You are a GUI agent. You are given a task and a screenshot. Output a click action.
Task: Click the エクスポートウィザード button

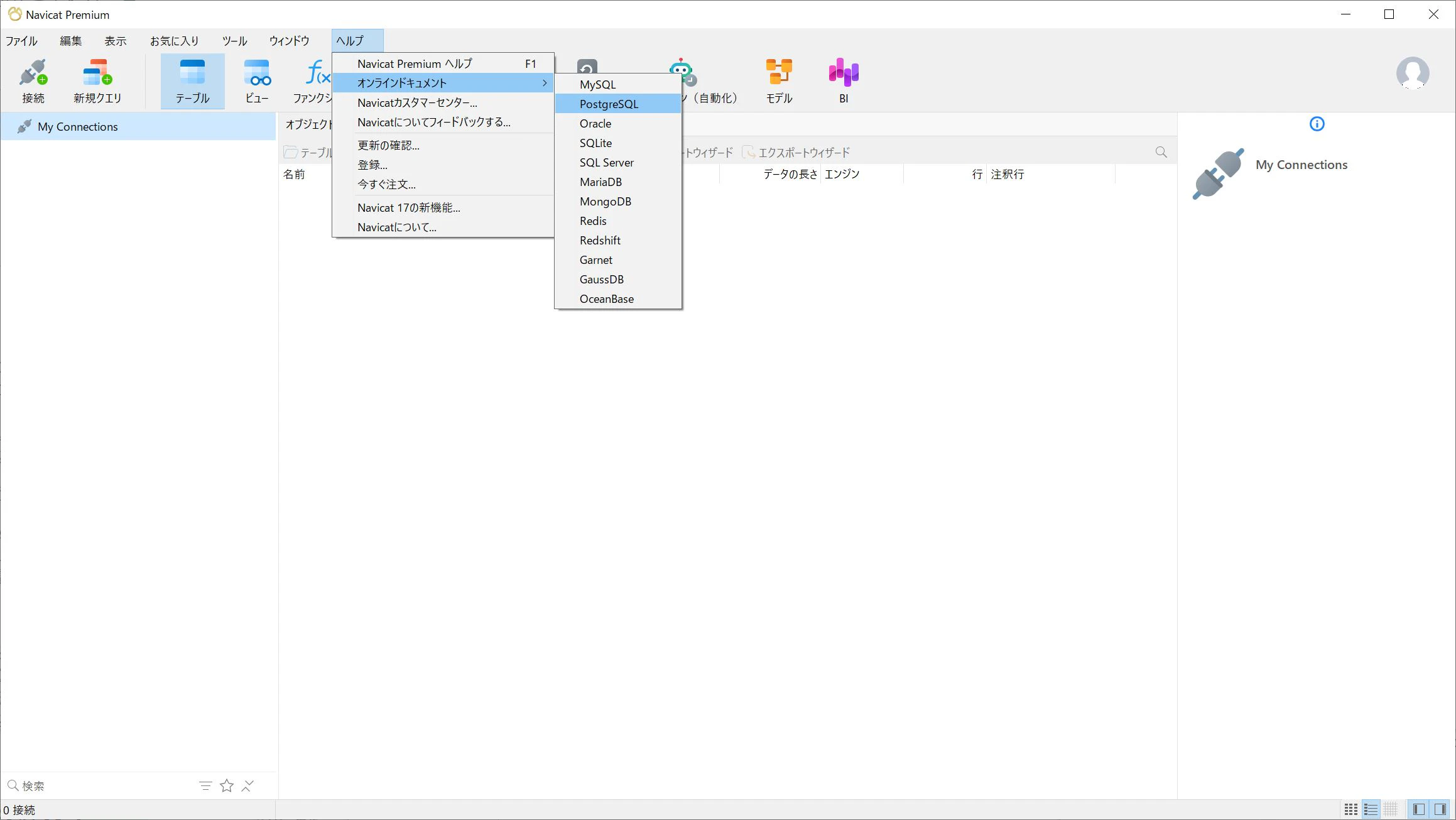coord(796,152)
